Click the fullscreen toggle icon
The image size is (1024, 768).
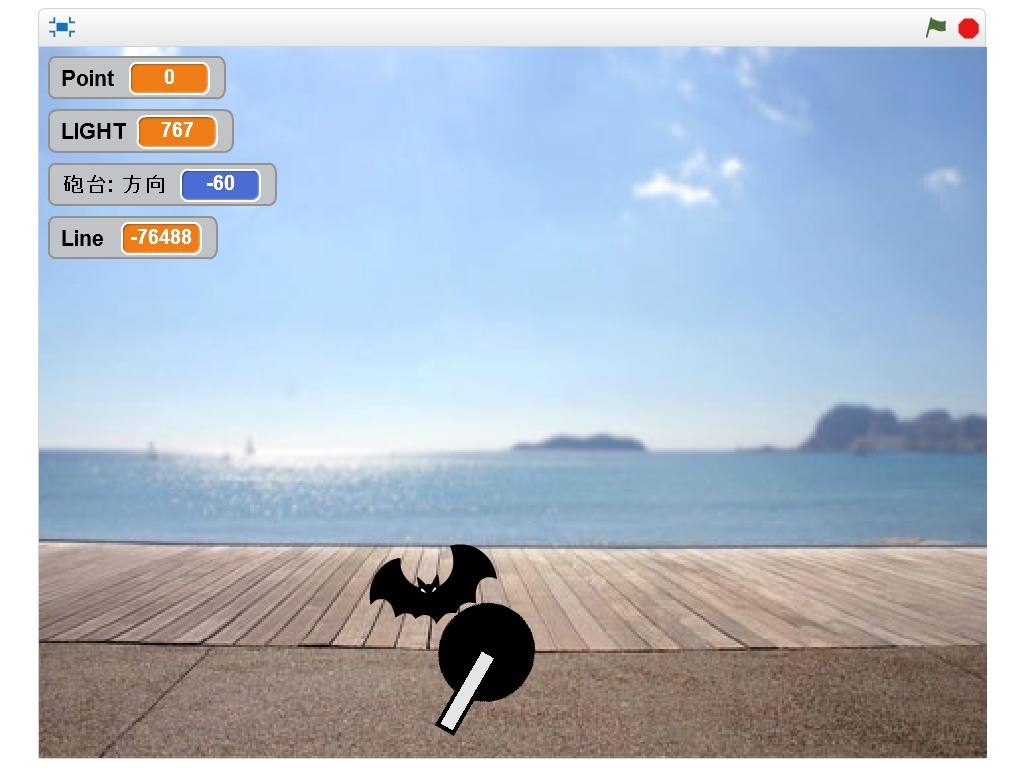(62, 28)
